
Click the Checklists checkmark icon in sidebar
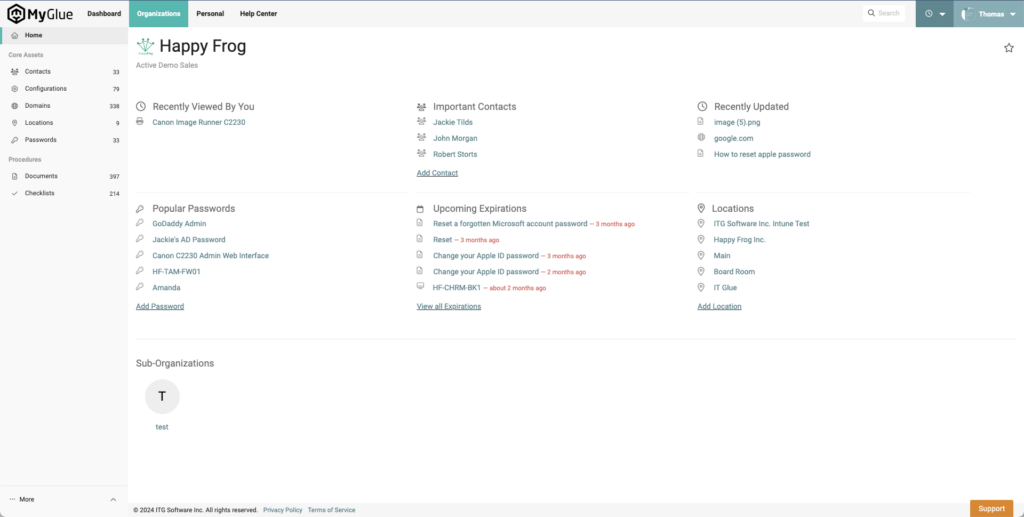[14, 193]
